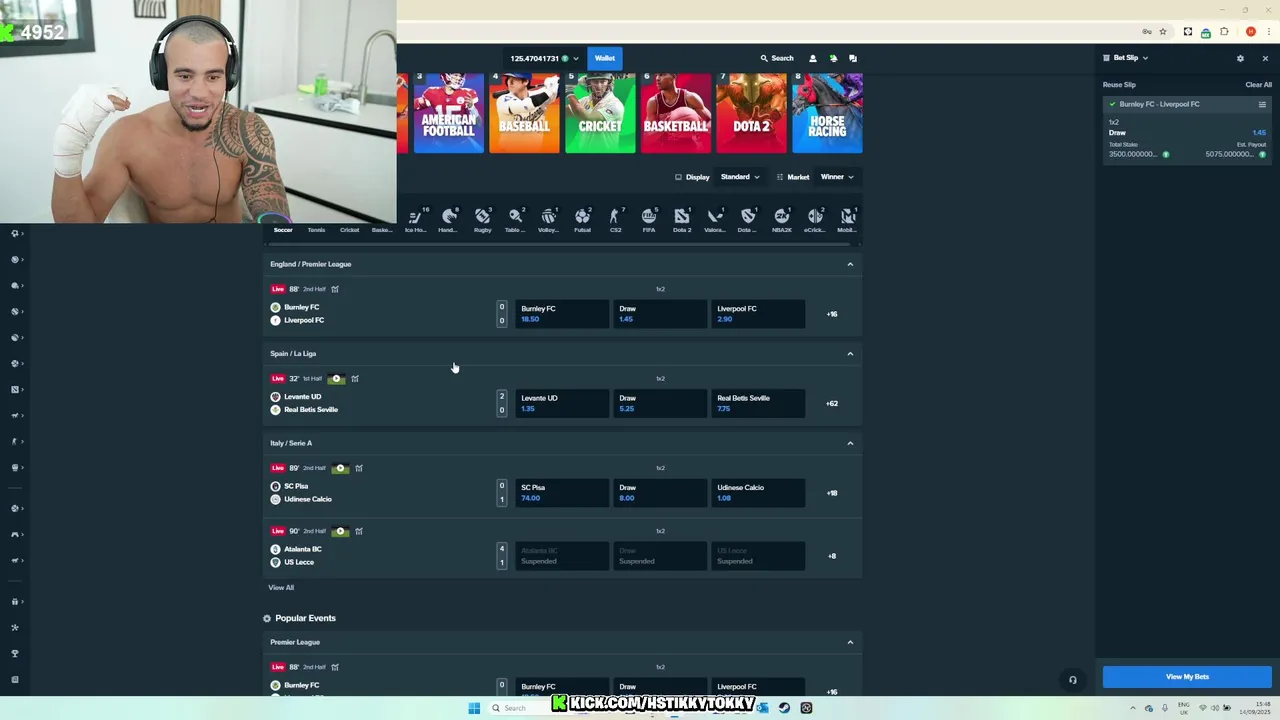This screenshot has width=1280, height=720.
Task: Click Clear All in bet slip
Action: click(1258, 85)
